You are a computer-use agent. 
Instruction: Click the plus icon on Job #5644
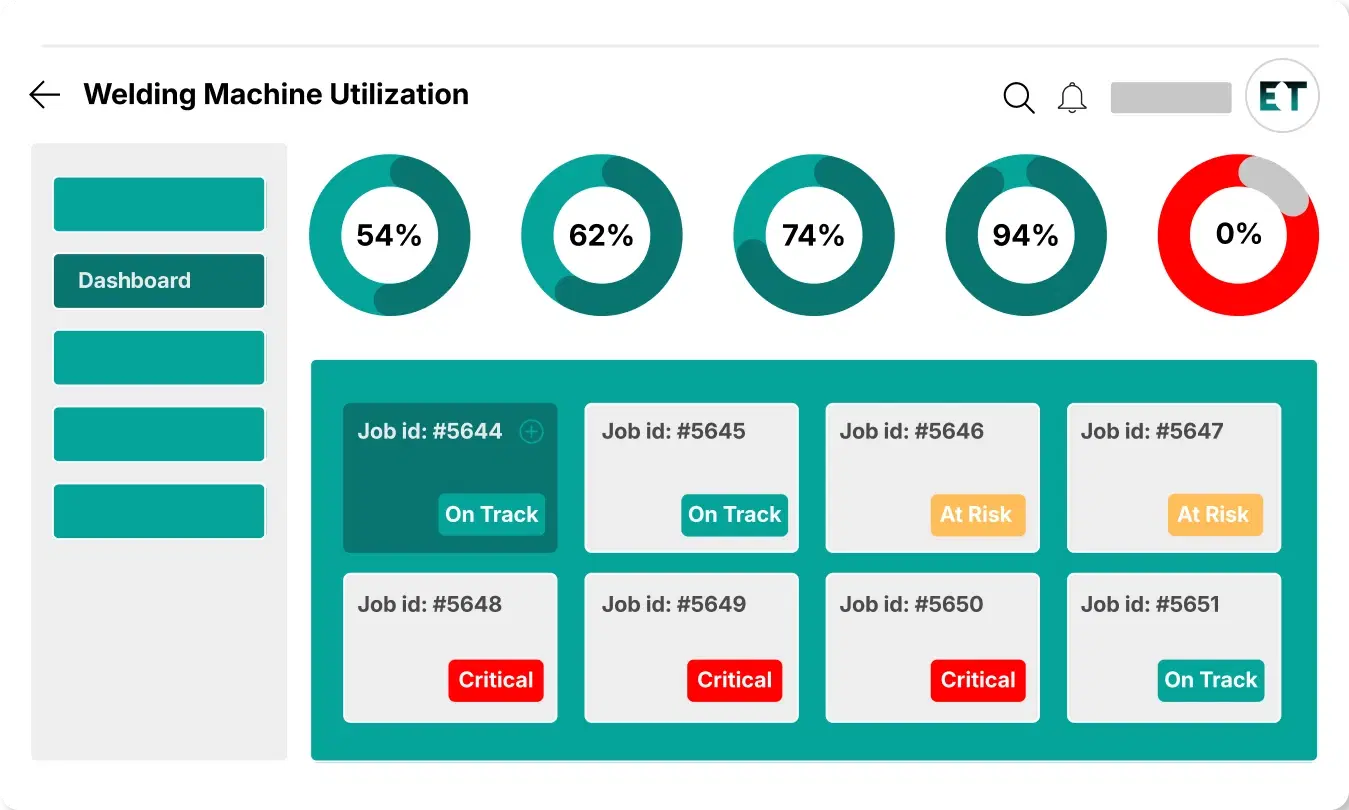pyautogui.click(x=532, y=432)
